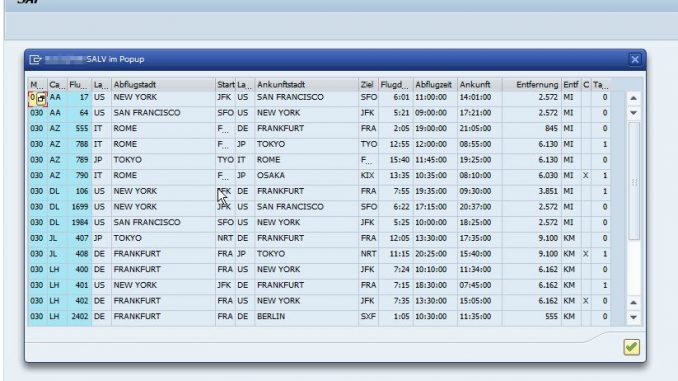
Task: Click the lower scroll-down arrow at bottom
Action: point(633,317)
